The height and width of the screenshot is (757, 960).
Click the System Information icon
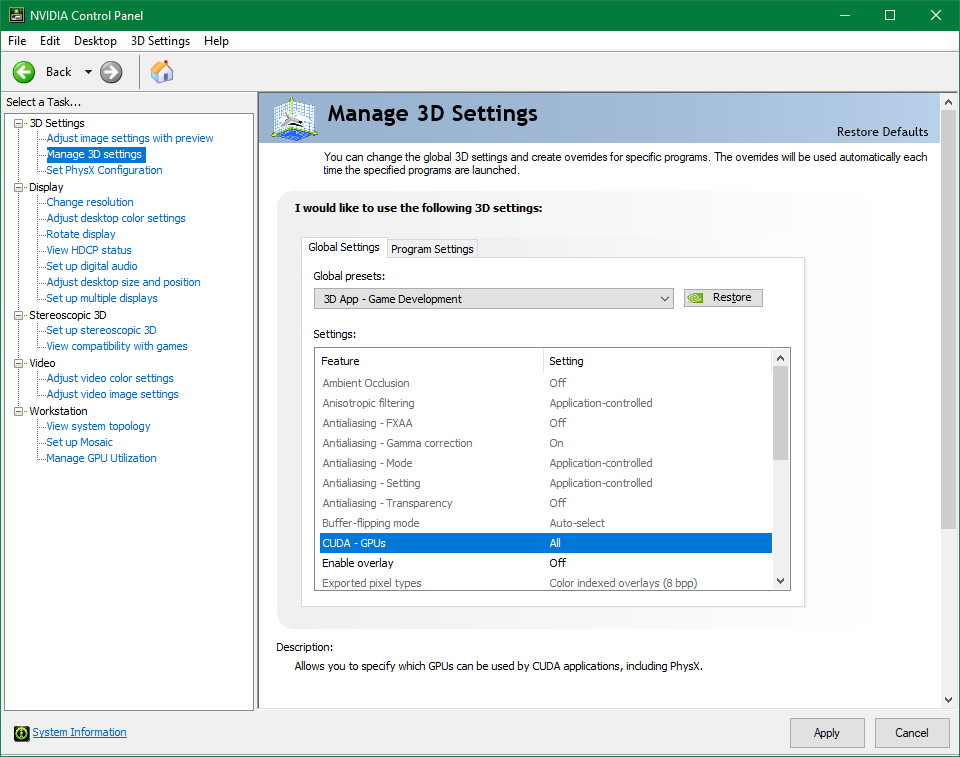tap(21, 733)
